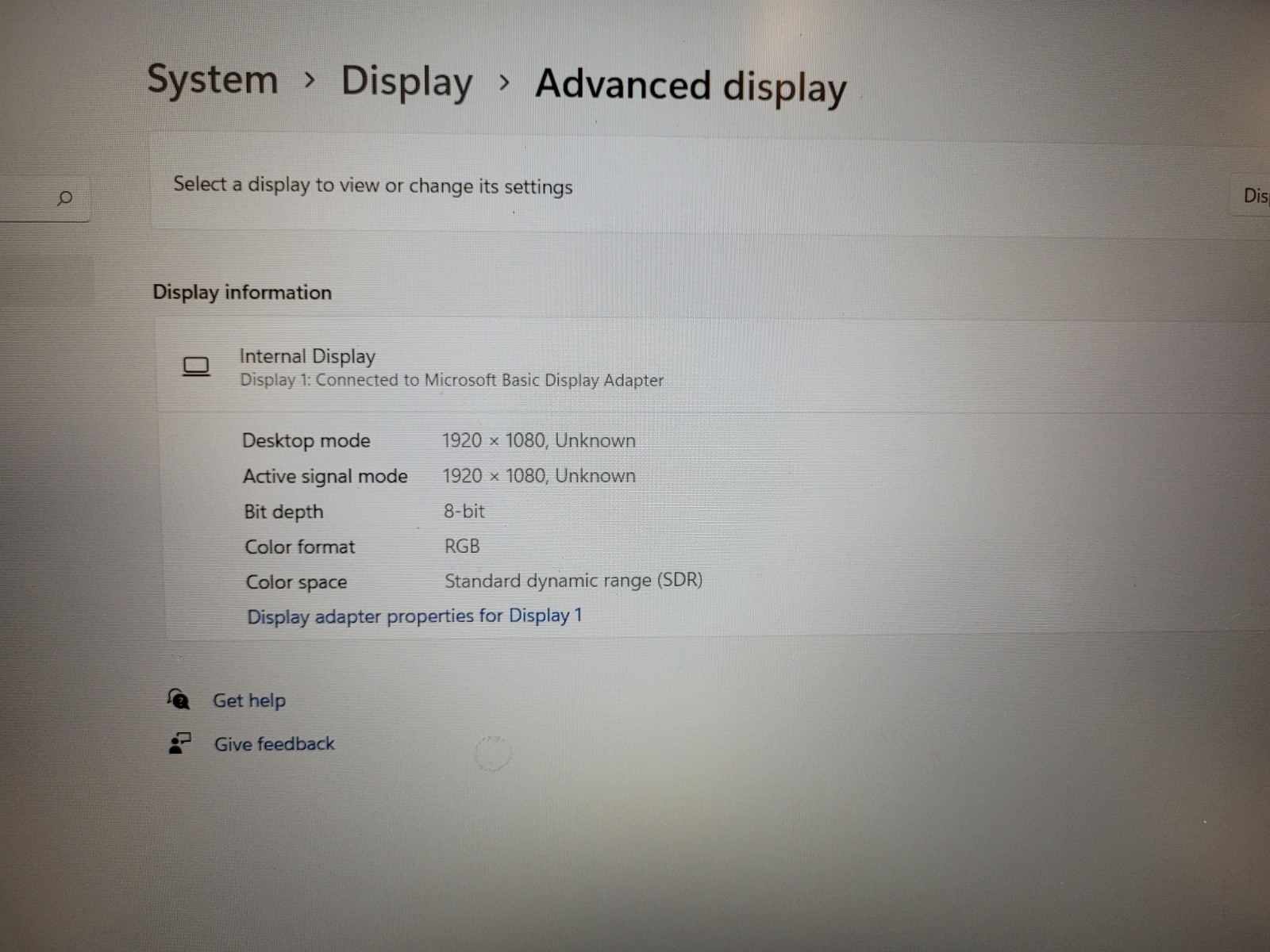1270x952 pixels.
Task: Open Display adapter properties for Display 1
Action: point(414,616)
